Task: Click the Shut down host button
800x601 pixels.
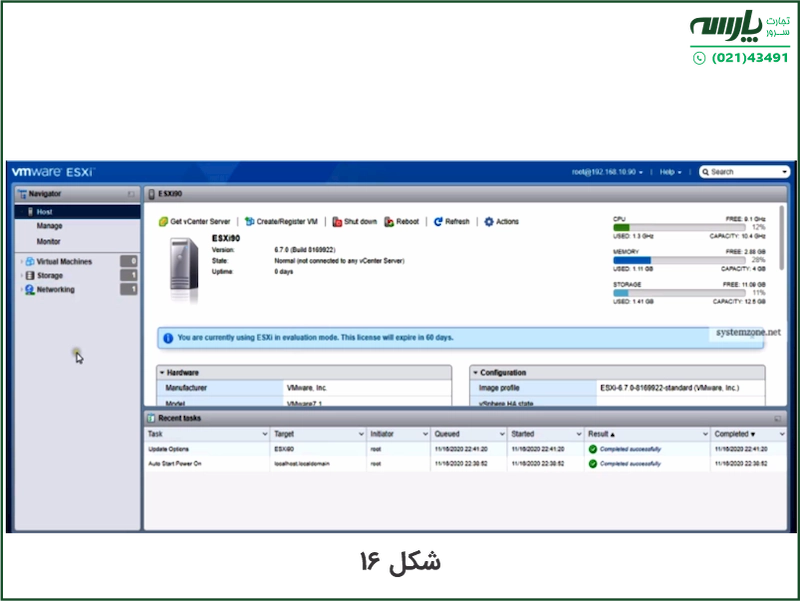Action: 355,221
